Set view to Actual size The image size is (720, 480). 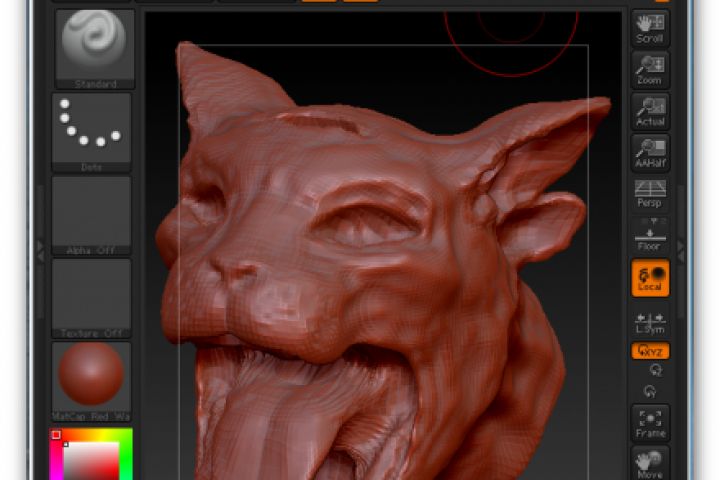pyautogui.click(x=650, y=112)
